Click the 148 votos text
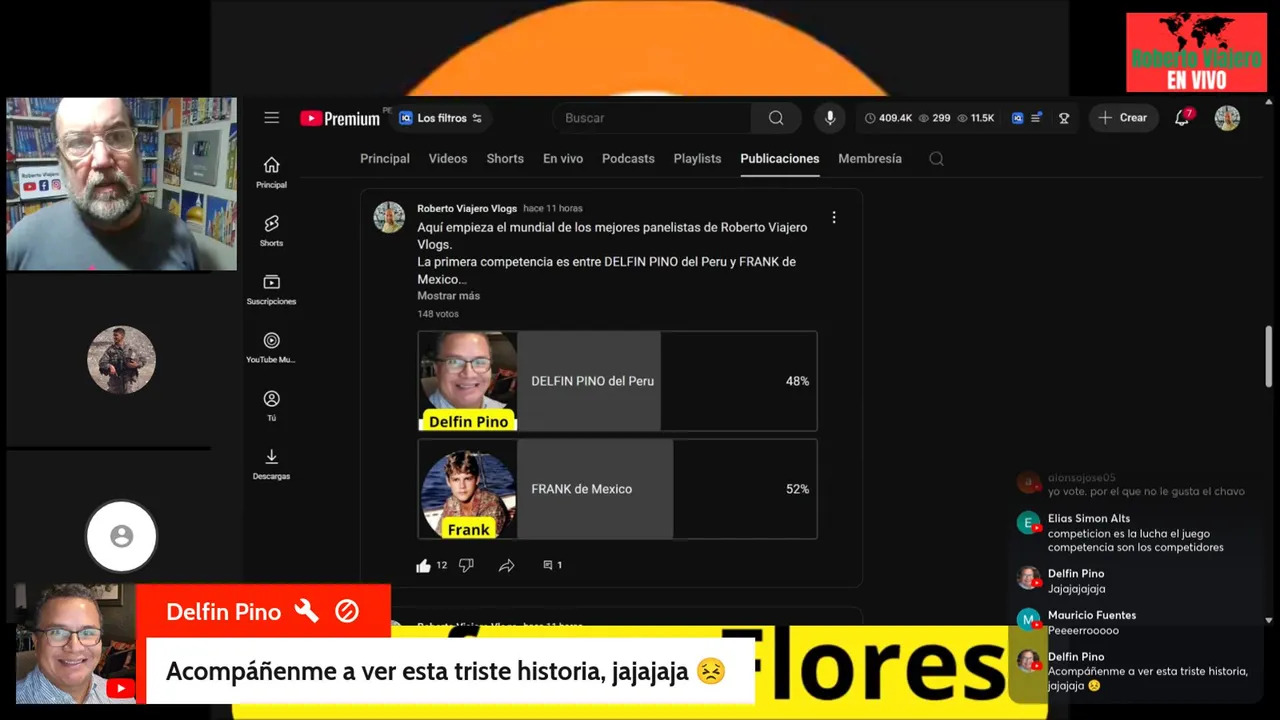The height and width of the screenshot is (720, 1280). pyautogui.click(x=438, y=314)
